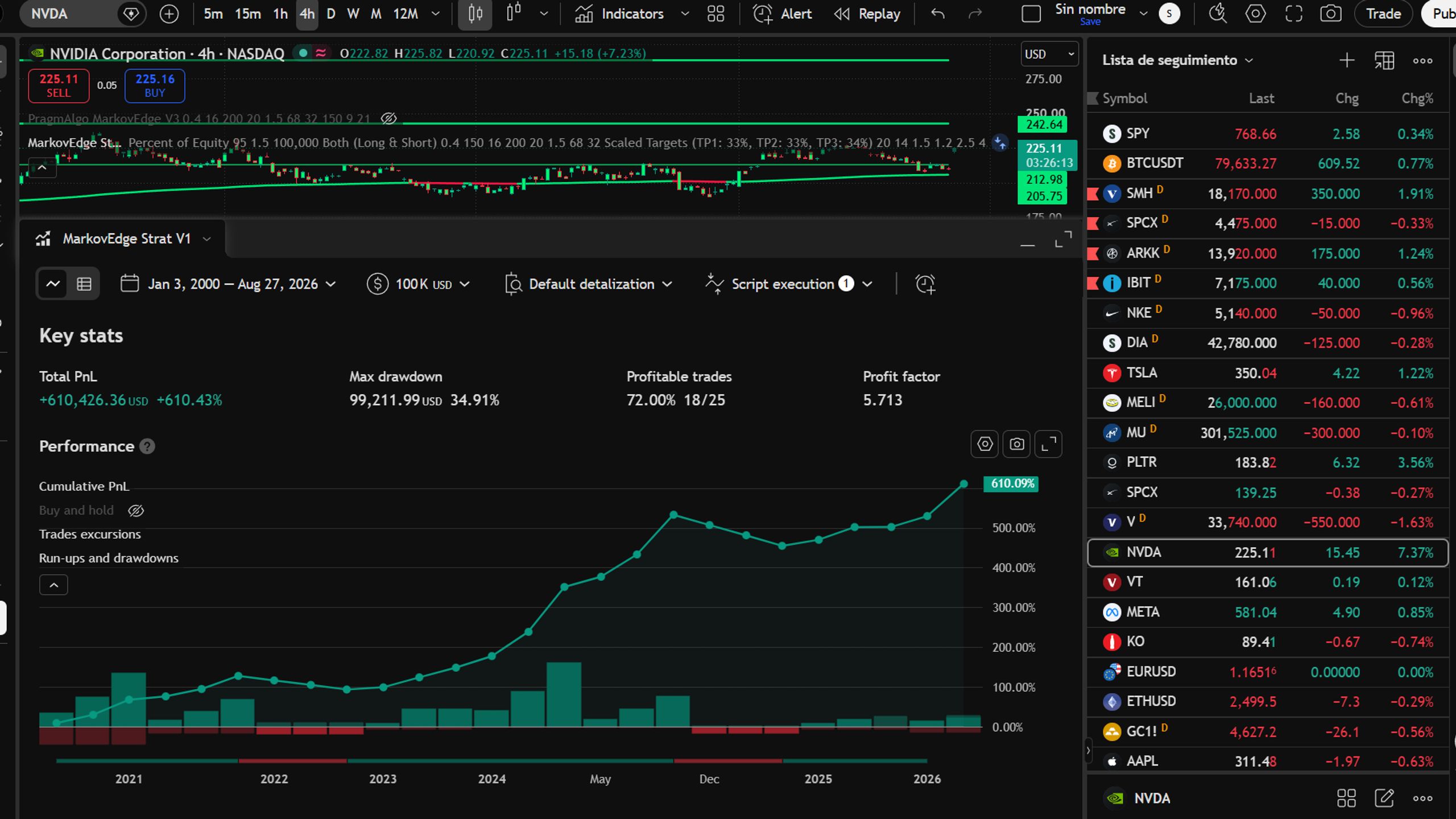The width and height of the screenshot is (1456, 819).
Task: Switch to the 1h timeframe
Action: (280, 14)
